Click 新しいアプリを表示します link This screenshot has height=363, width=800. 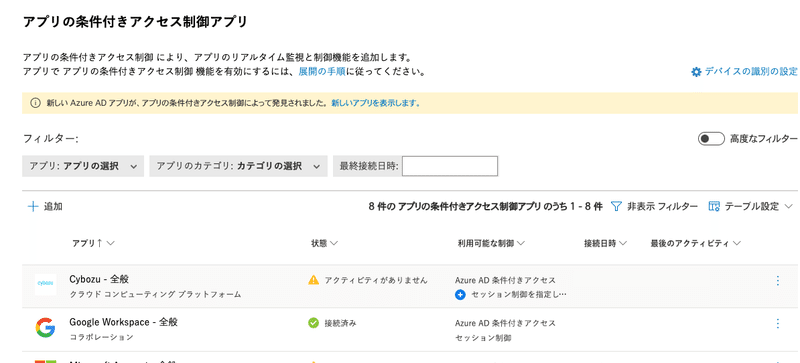click(x=376, y=103)
